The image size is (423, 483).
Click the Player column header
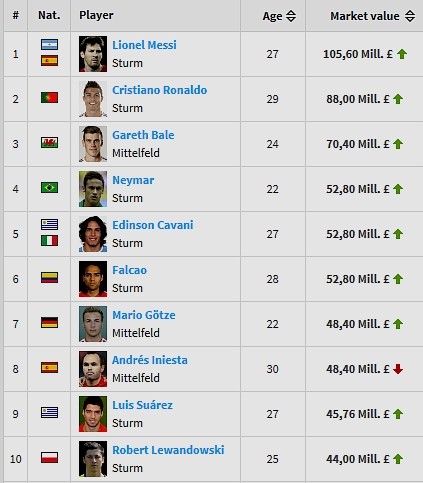pos(96,15)
